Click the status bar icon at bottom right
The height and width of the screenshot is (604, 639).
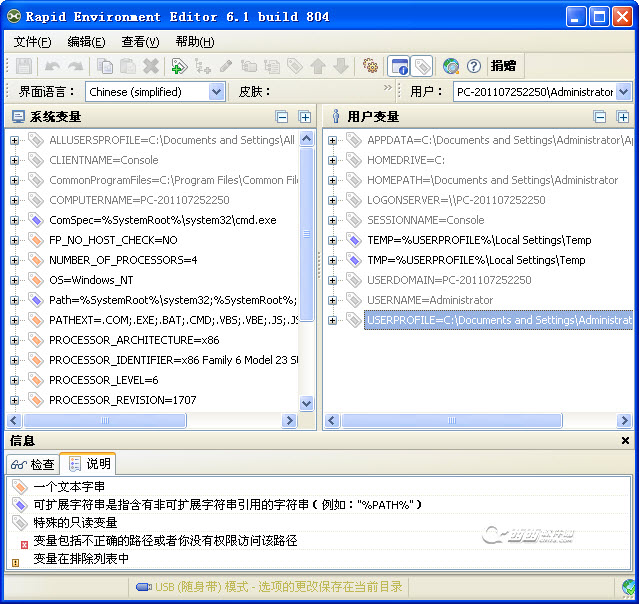628,587
